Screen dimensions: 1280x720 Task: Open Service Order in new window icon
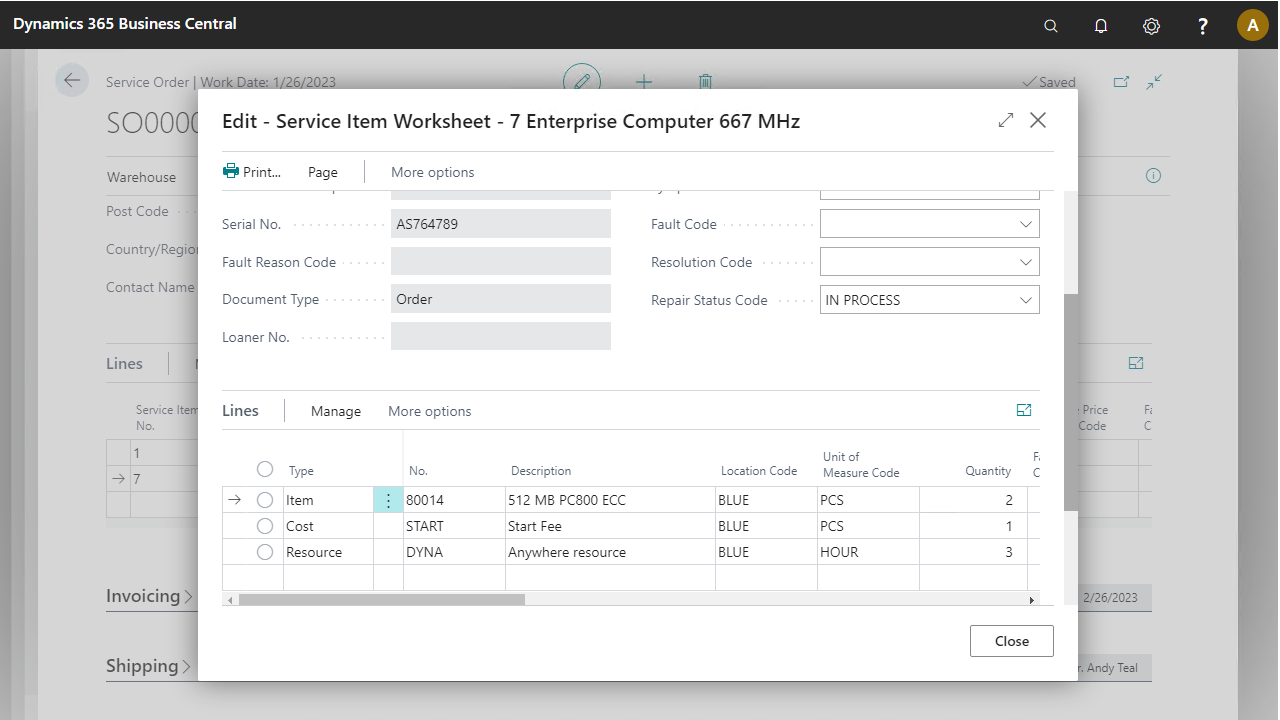click(1121, 82)
